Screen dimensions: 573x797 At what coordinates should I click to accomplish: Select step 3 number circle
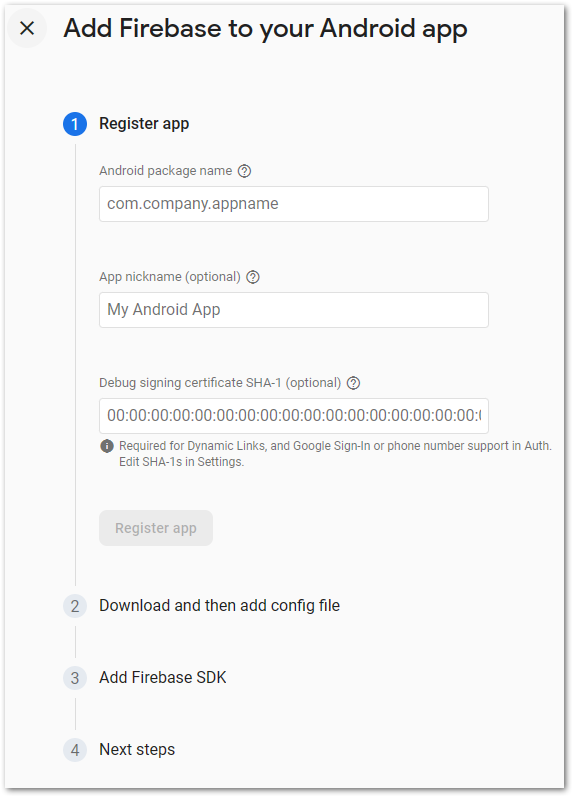click(x=75, y=678)
